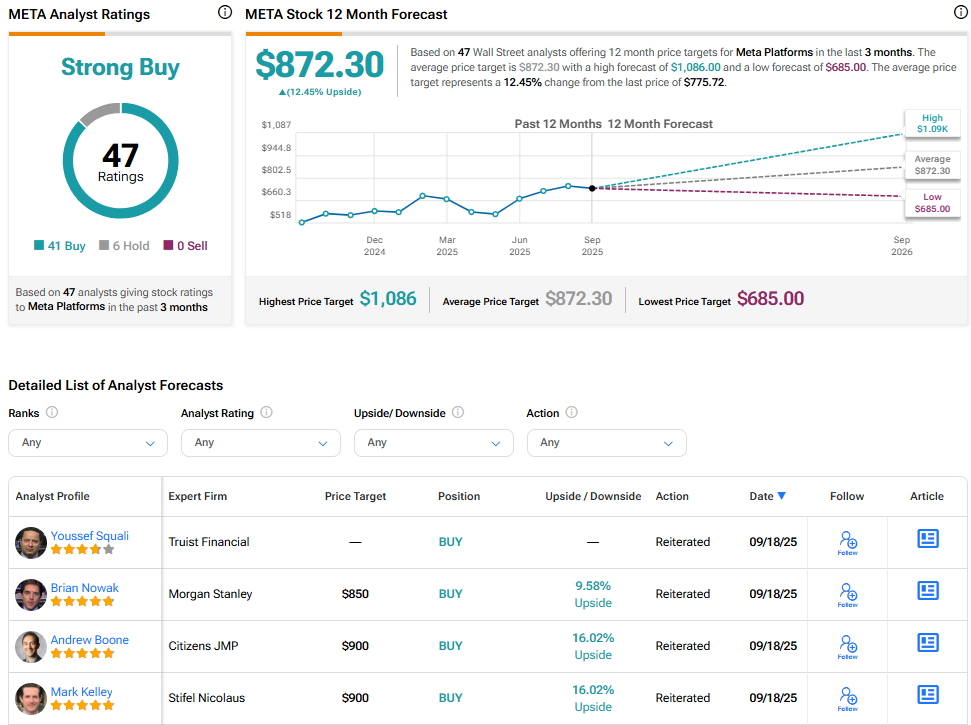The height and width of the screenshot is (725, 971).
Task: Follow analyst Brian Nowak
Action: (x=848, y=594)
